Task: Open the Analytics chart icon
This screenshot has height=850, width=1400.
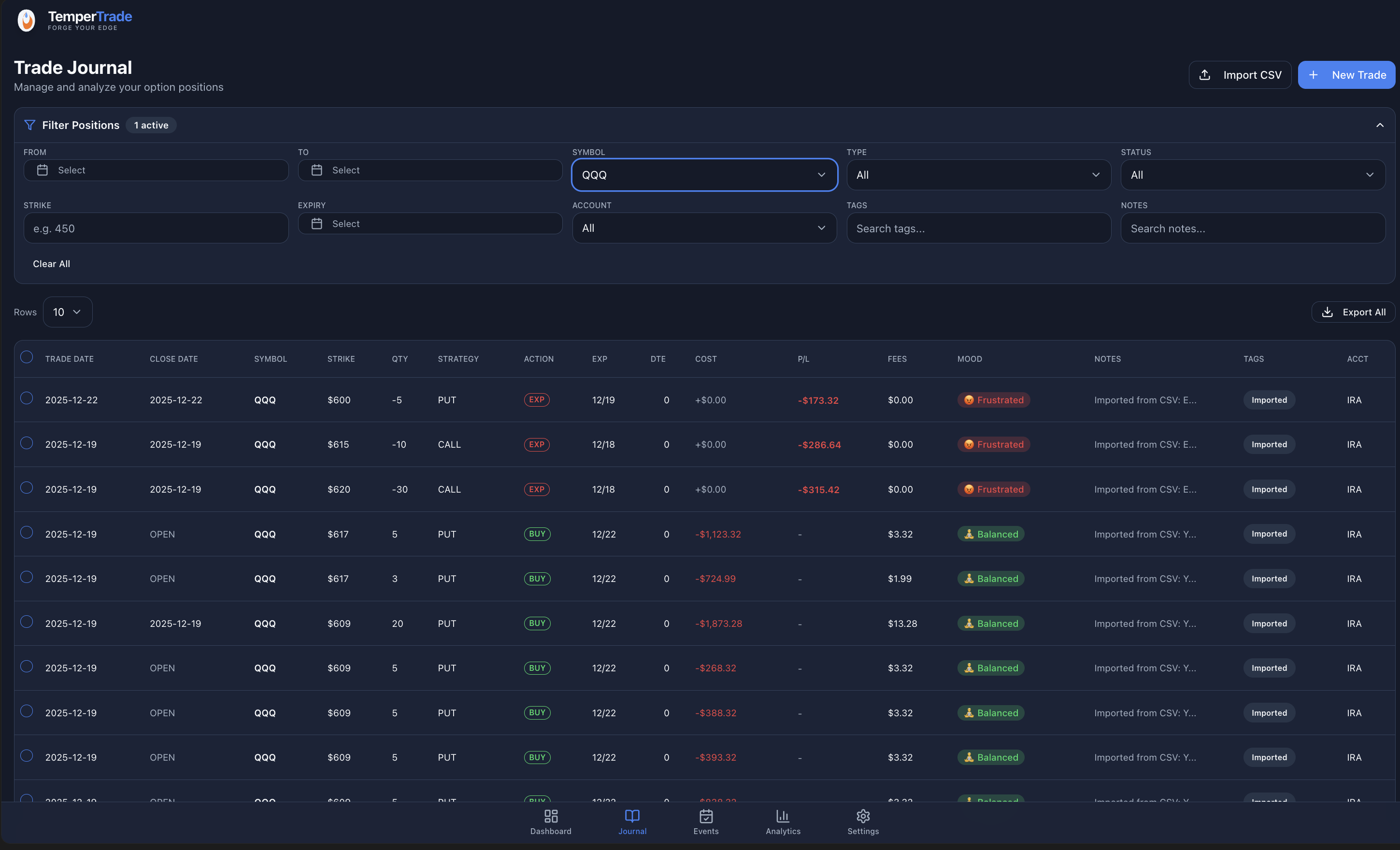Action: click(783, 816)
